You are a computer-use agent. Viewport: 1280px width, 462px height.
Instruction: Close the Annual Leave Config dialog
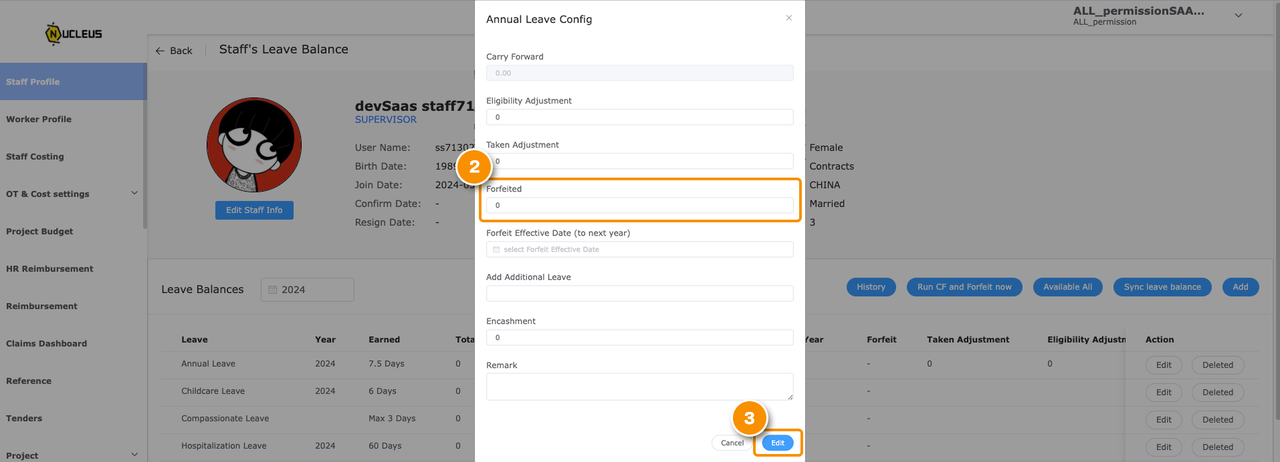pyautogui.click(x=789, y=18)
